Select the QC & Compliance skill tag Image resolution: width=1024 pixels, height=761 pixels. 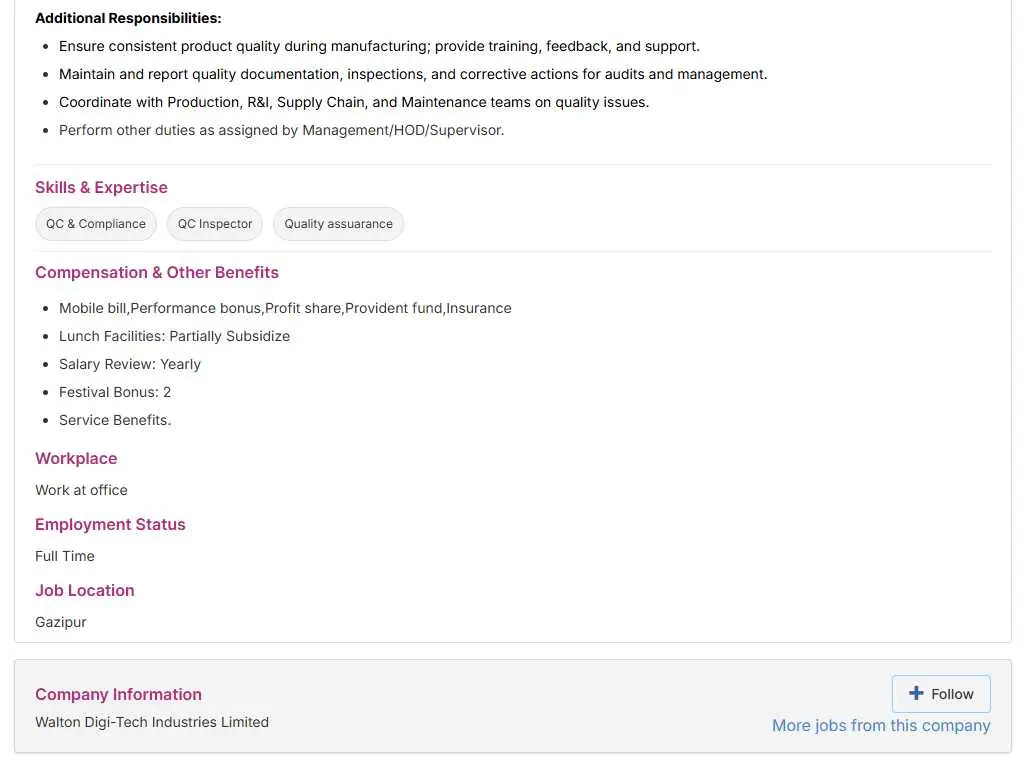pyautogui.click(x=96, y=224)
